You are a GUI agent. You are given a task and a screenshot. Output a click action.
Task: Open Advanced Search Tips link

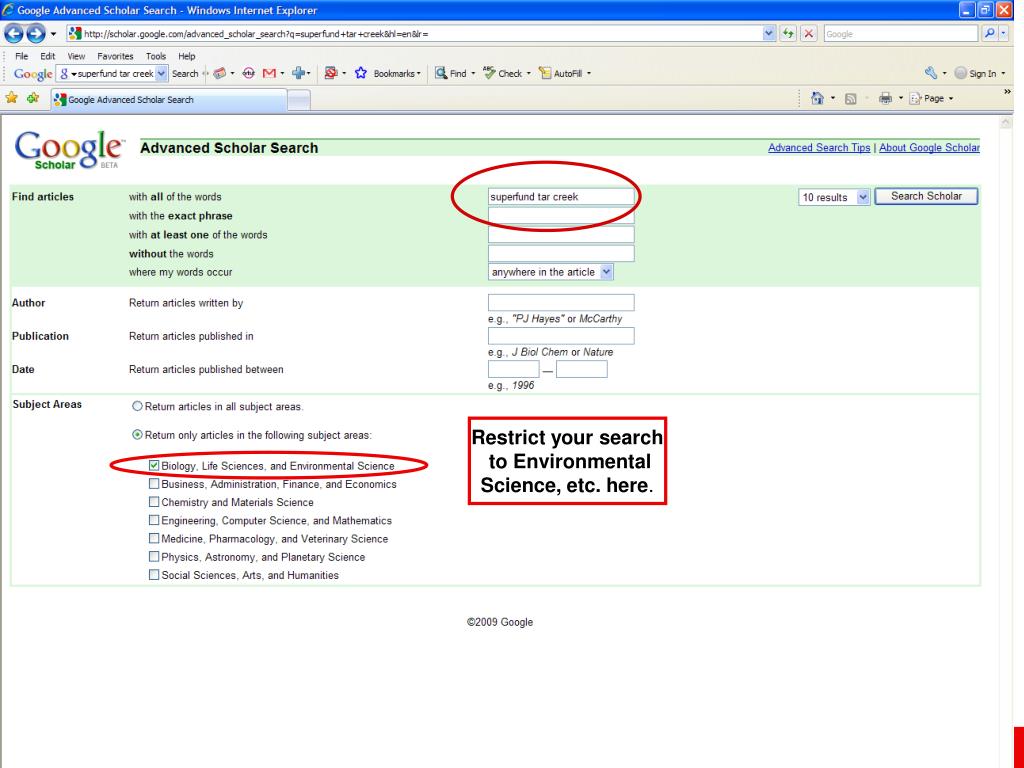point(819,148)
